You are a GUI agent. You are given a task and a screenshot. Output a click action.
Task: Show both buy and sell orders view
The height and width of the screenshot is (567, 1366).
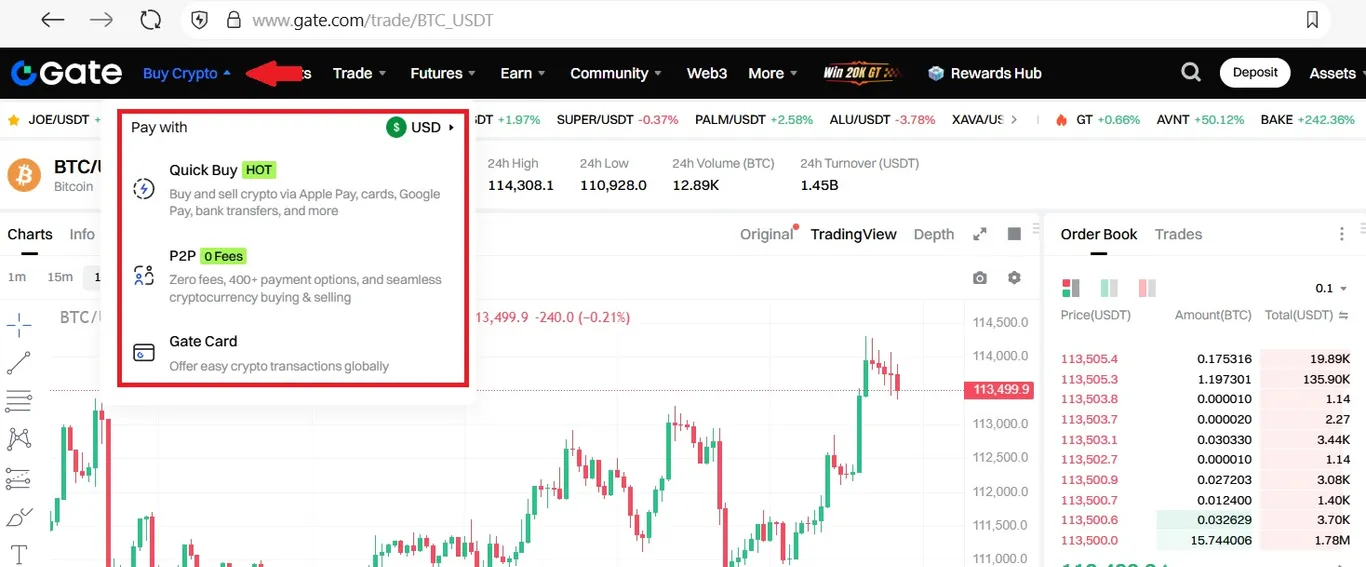[x=1071, y=288]
